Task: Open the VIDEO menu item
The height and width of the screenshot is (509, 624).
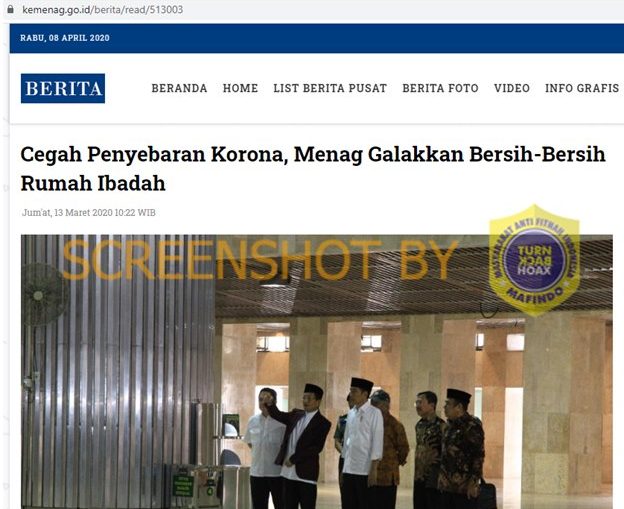Action: tap(512, 88)
